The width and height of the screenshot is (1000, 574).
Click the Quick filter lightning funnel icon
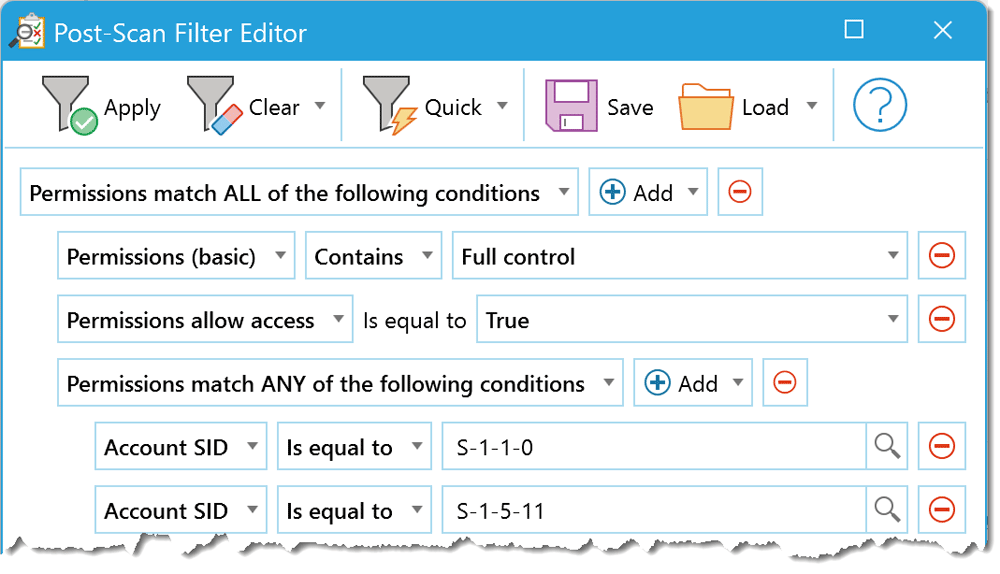tap(390, 105)
